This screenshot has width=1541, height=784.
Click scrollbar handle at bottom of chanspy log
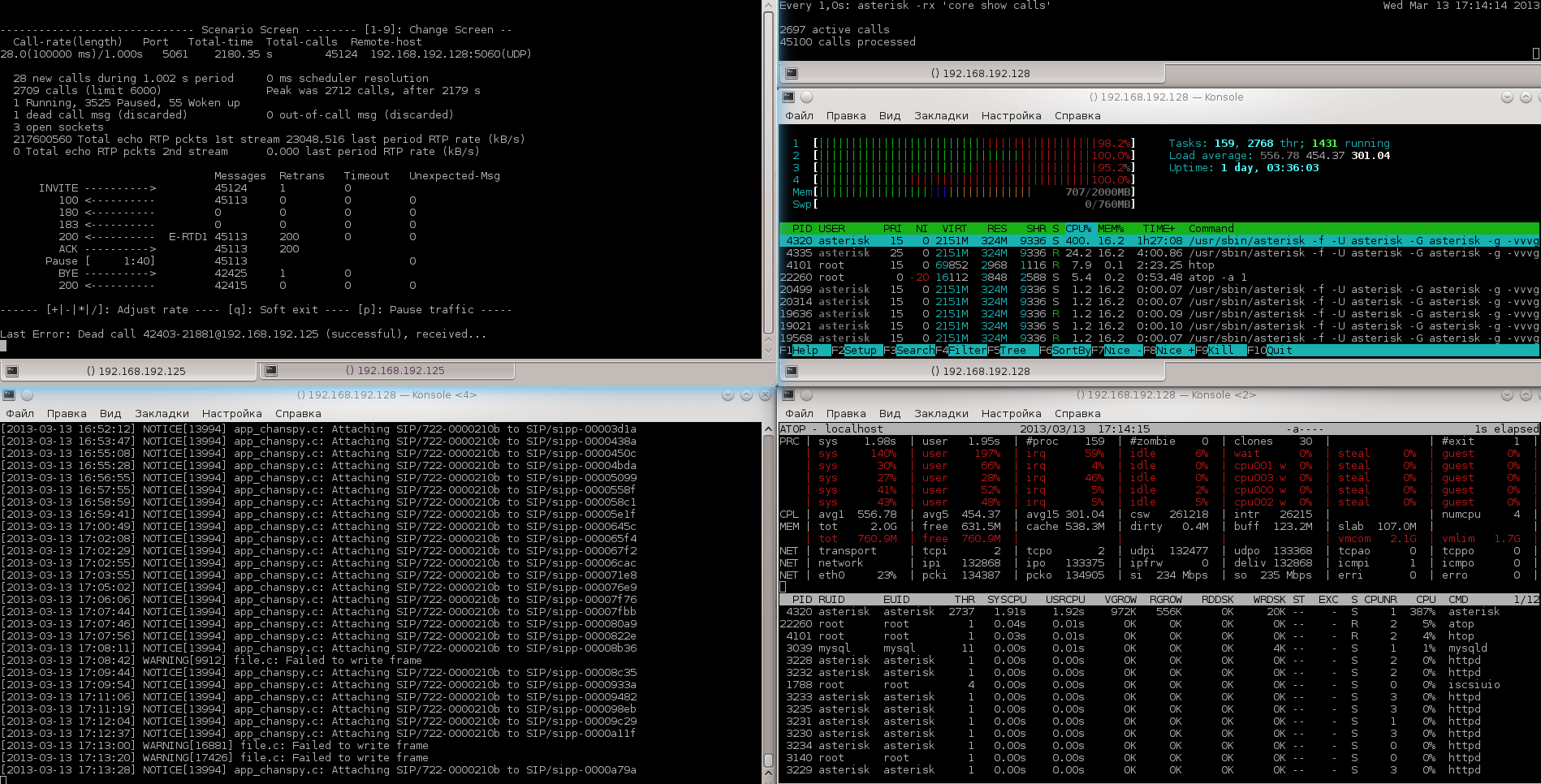click(768, 762)
